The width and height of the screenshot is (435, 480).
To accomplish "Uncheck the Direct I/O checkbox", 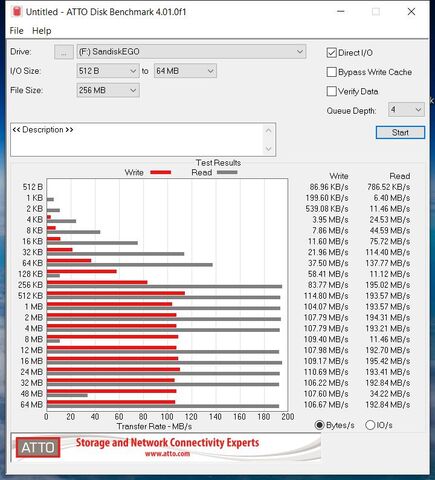I will [332, 53].
